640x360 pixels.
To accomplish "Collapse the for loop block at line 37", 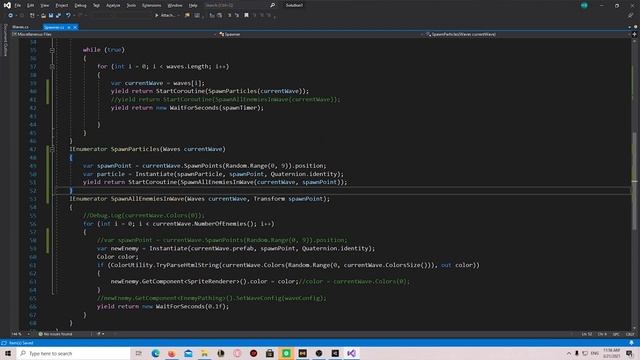I will pyautogui.click(x=52, y=67).
